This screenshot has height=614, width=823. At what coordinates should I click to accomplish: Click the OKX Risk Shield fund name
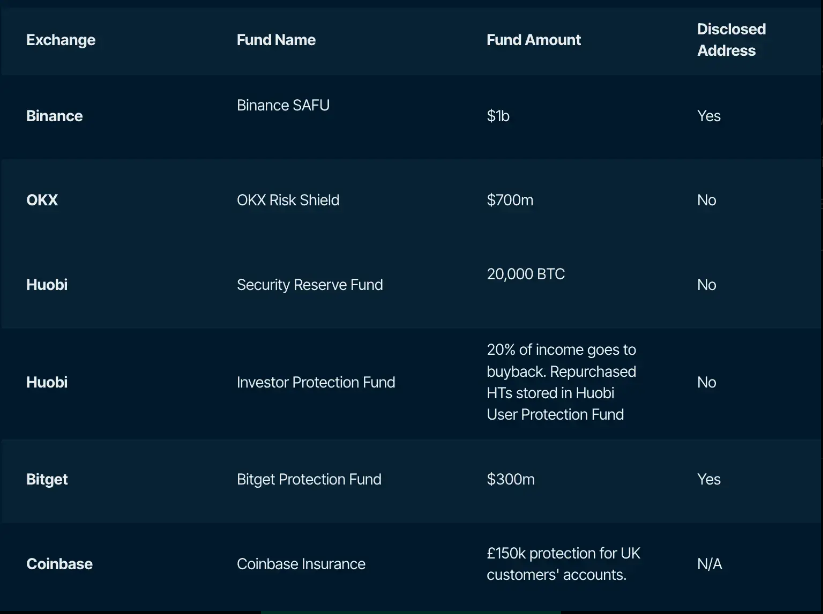tap(288, 200)
